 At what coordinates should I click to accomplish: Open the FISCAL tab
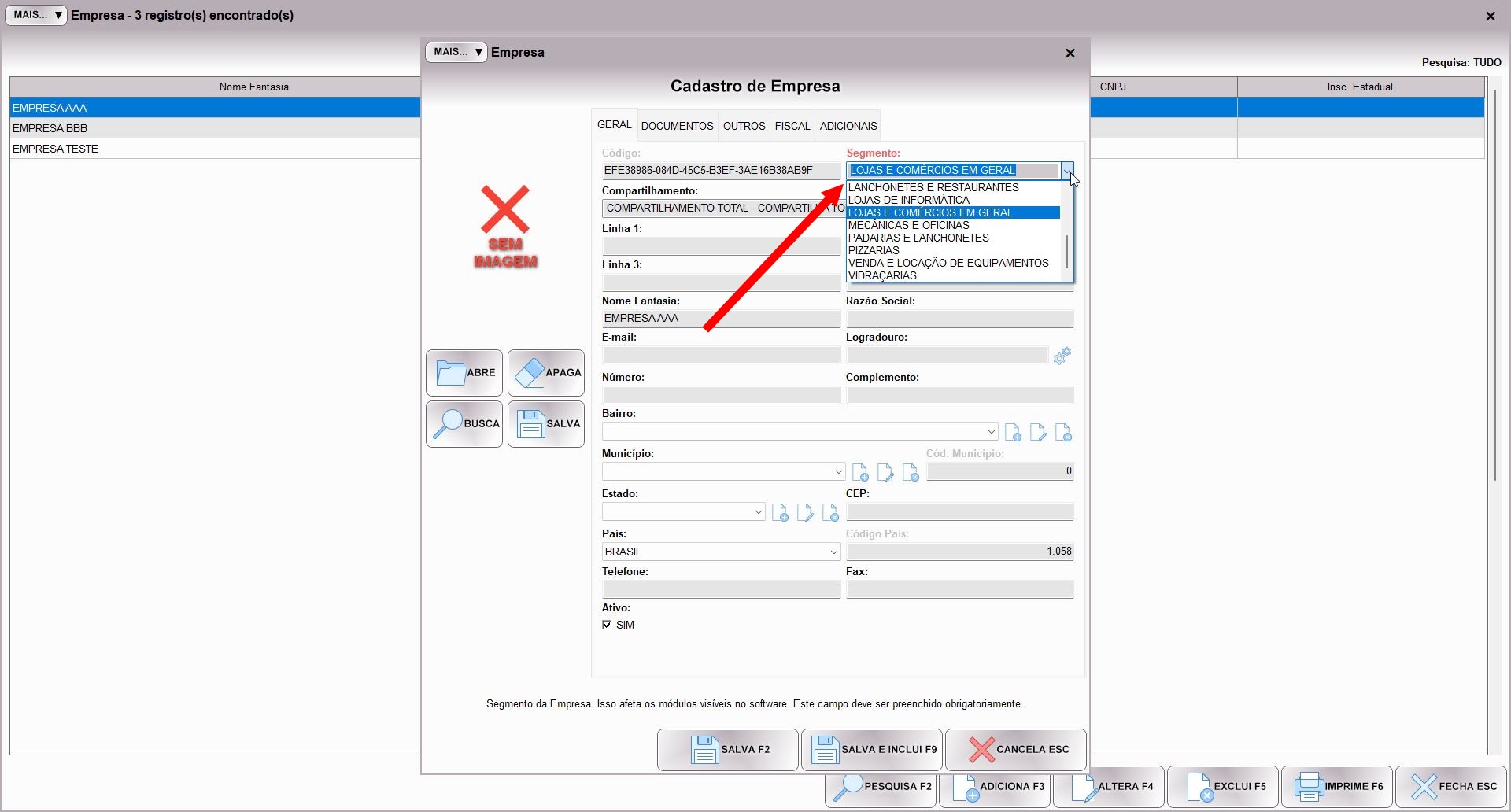(x=792, y=126)
